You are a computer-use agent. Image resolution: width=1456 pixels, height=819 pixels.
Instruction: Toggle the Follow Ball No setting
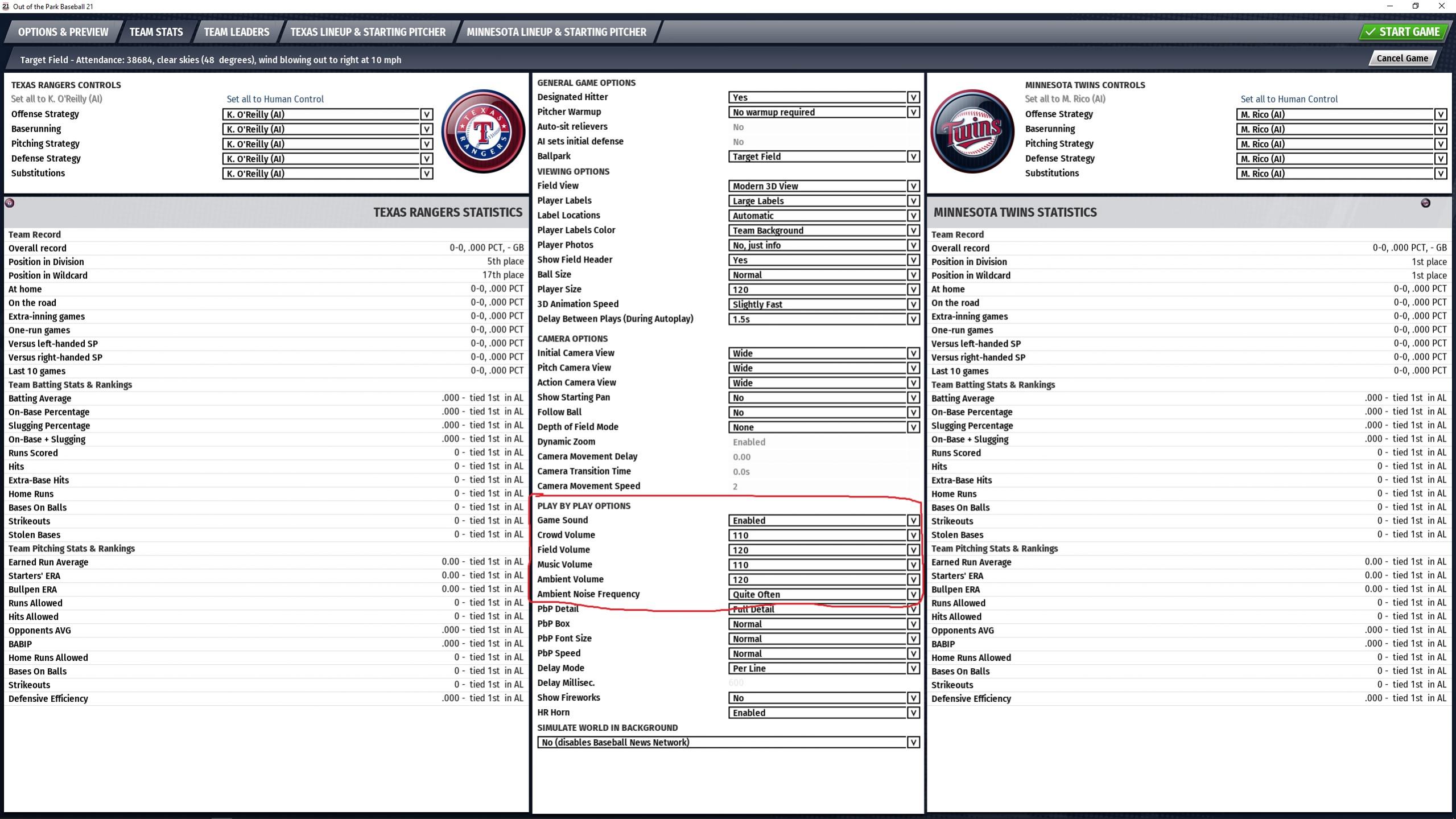pyautogui.click(x=817, y=413)
